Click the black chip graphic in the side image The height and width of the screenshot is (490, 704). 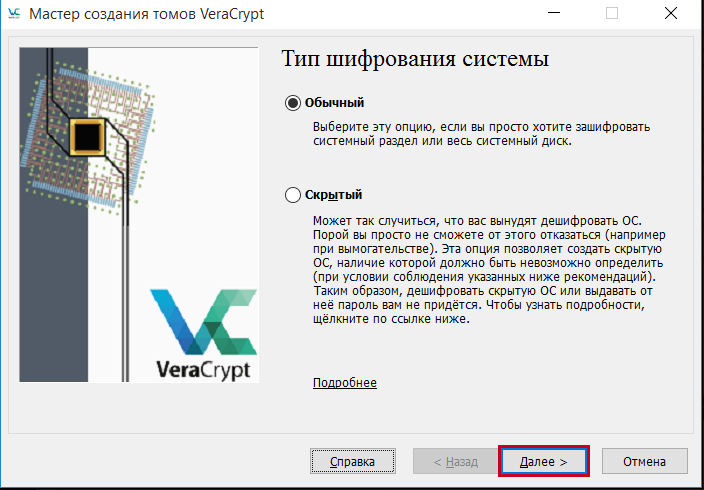[x=88, y=133]
